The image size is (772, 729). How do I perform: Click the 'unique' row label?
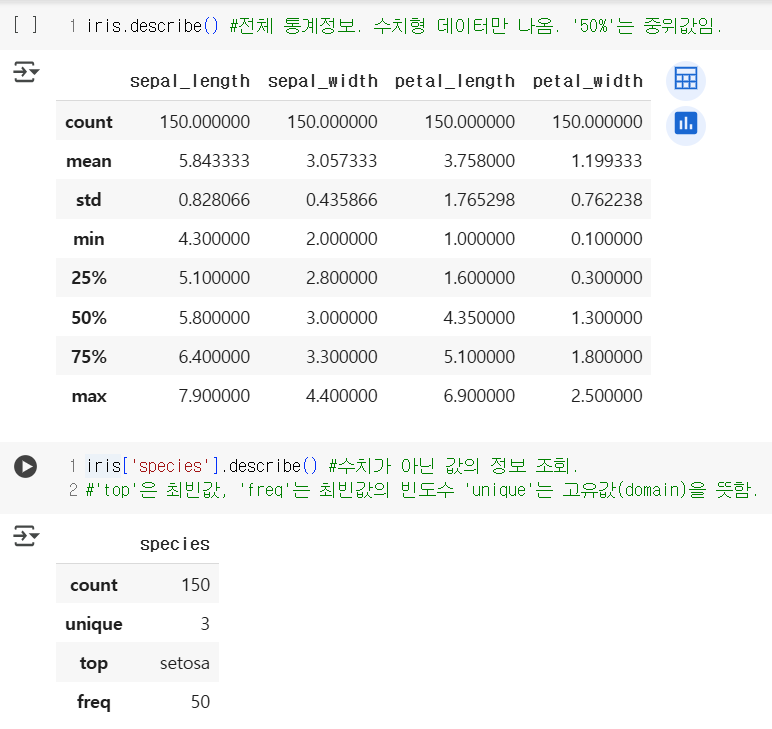[x=94, y=624]
